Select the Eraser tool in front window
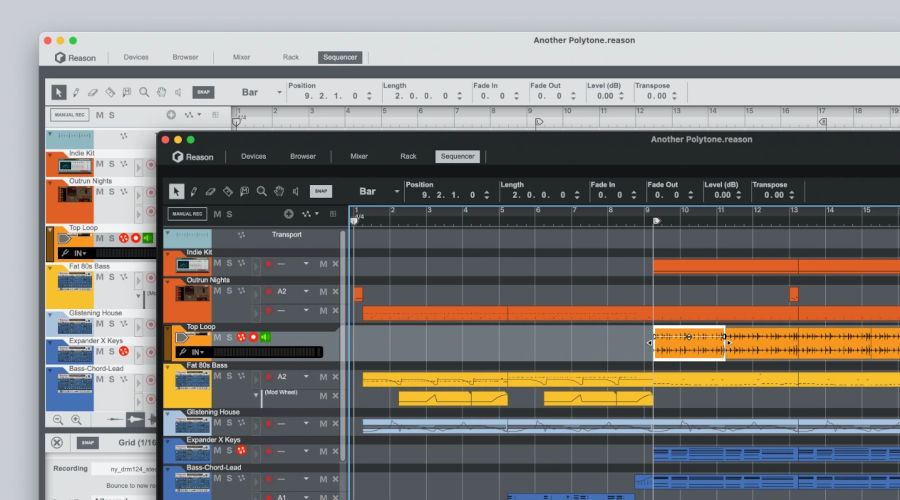 click(x=211, y=191)
